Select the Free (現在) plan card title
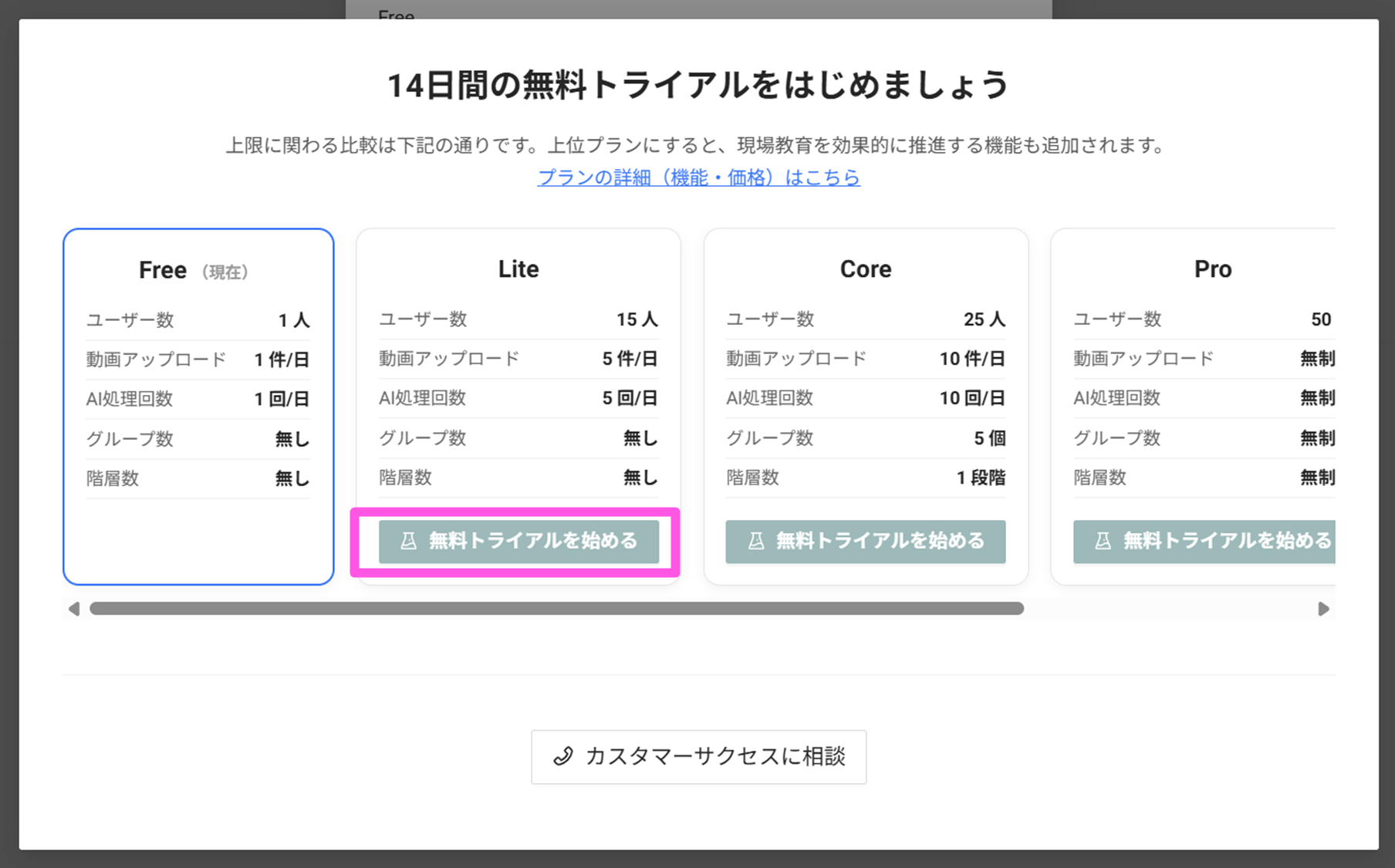The image size is (1395, 868). [163, 271]
